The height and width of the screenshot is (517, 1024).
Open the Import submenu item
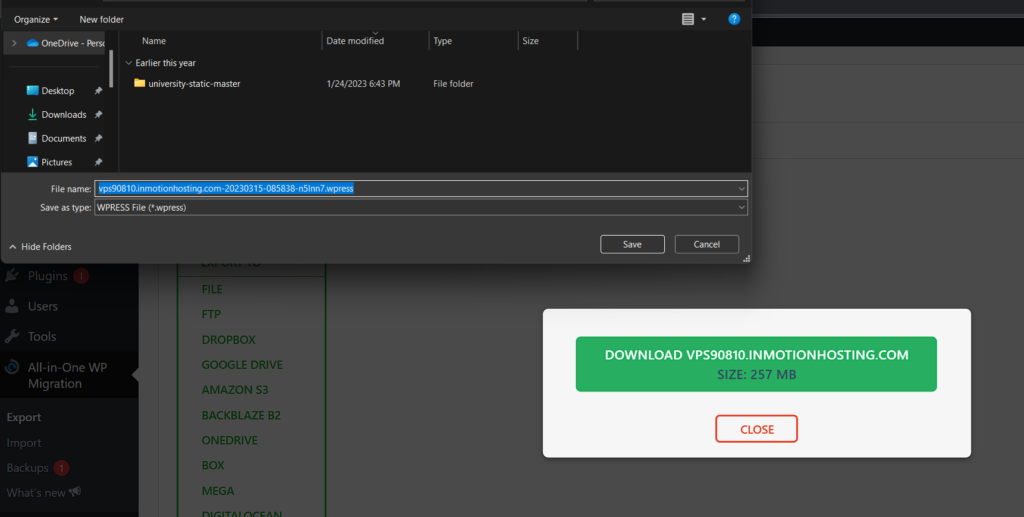tap(24, 443)
